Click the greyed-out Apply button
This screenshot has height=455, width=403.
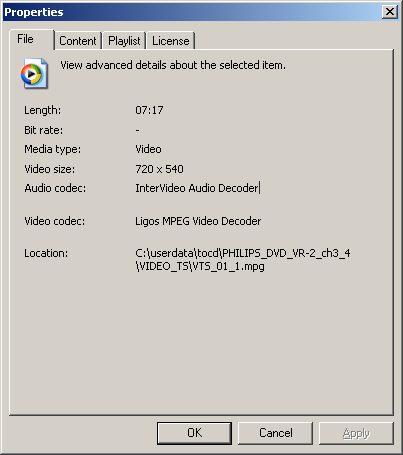[356, 433]
